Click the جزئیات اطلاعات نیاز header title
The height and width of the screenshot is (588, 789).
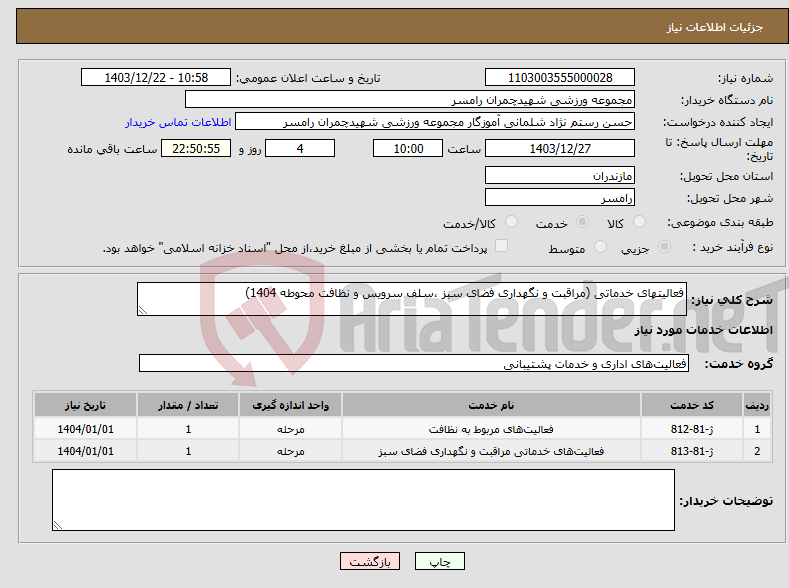click(x=715, y=27)
